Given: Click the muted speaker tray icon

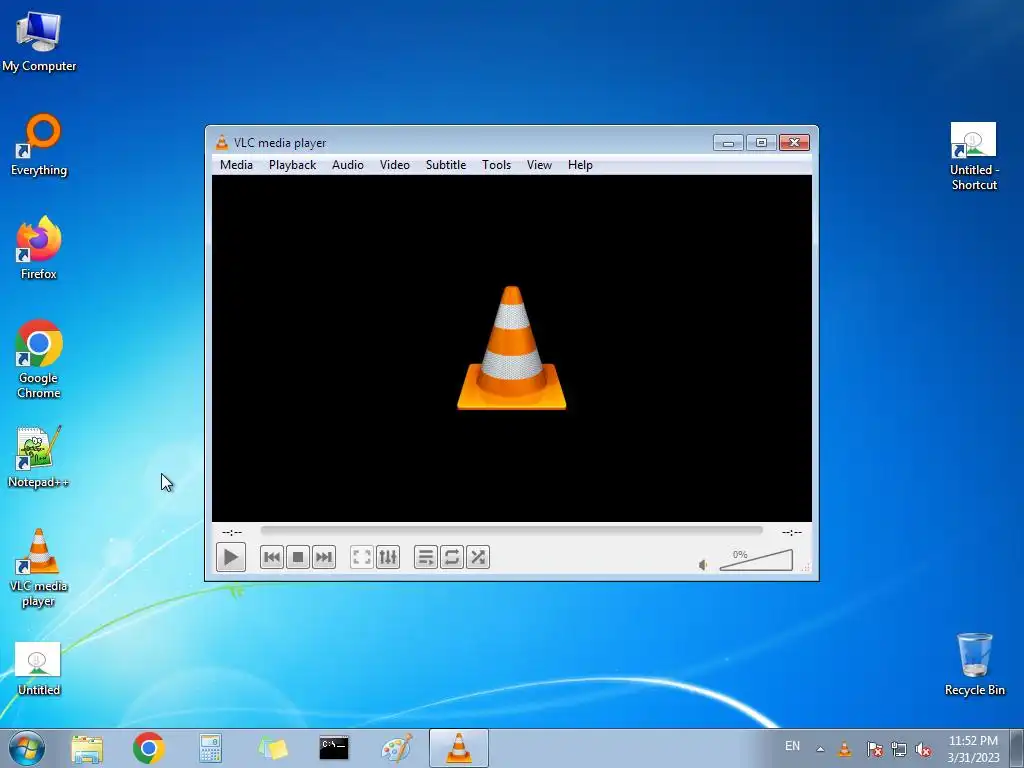Looking at the screenshot, I should (x=923, y=749).
